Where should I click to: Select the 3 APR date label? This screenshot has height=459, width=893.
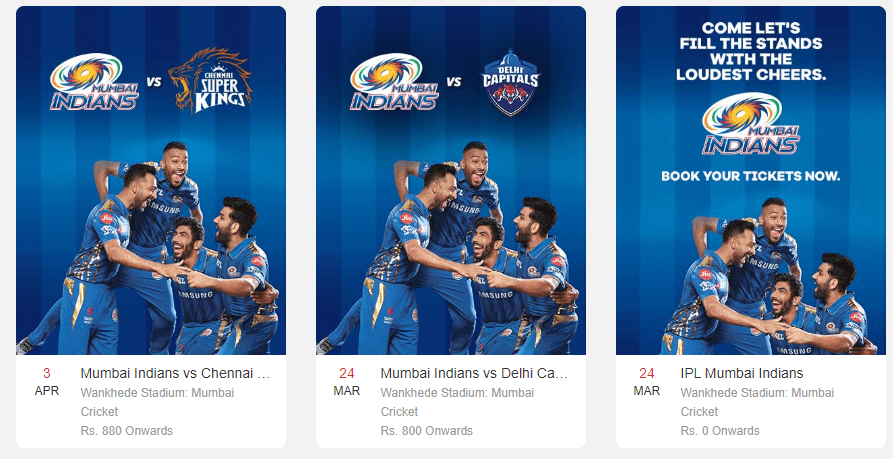(47, 382)
